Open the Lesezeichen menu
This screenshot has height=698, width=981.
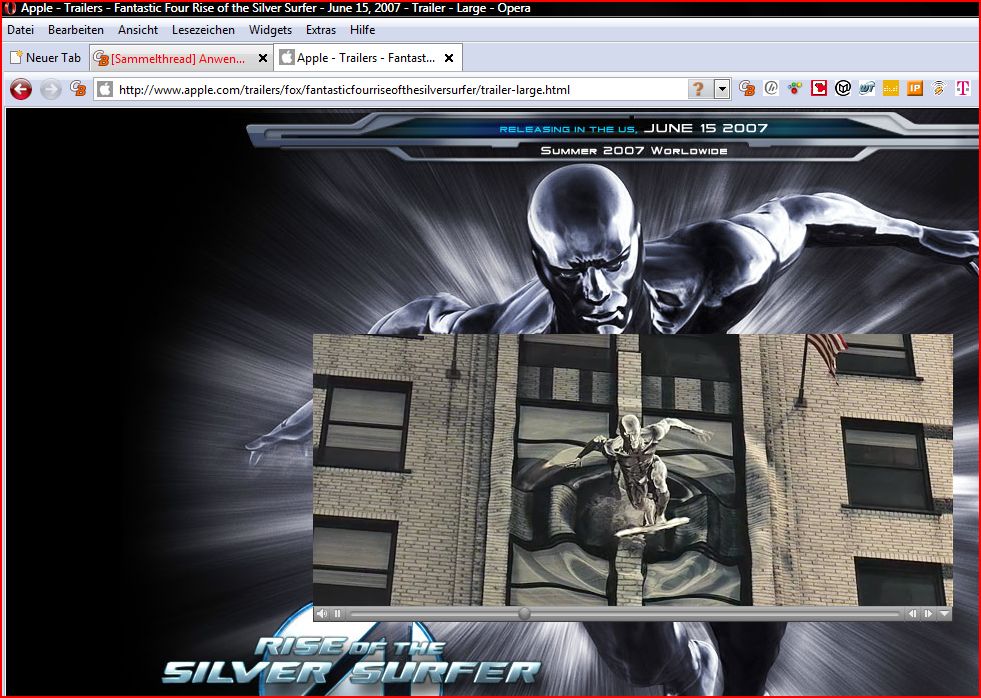point(203,30)
